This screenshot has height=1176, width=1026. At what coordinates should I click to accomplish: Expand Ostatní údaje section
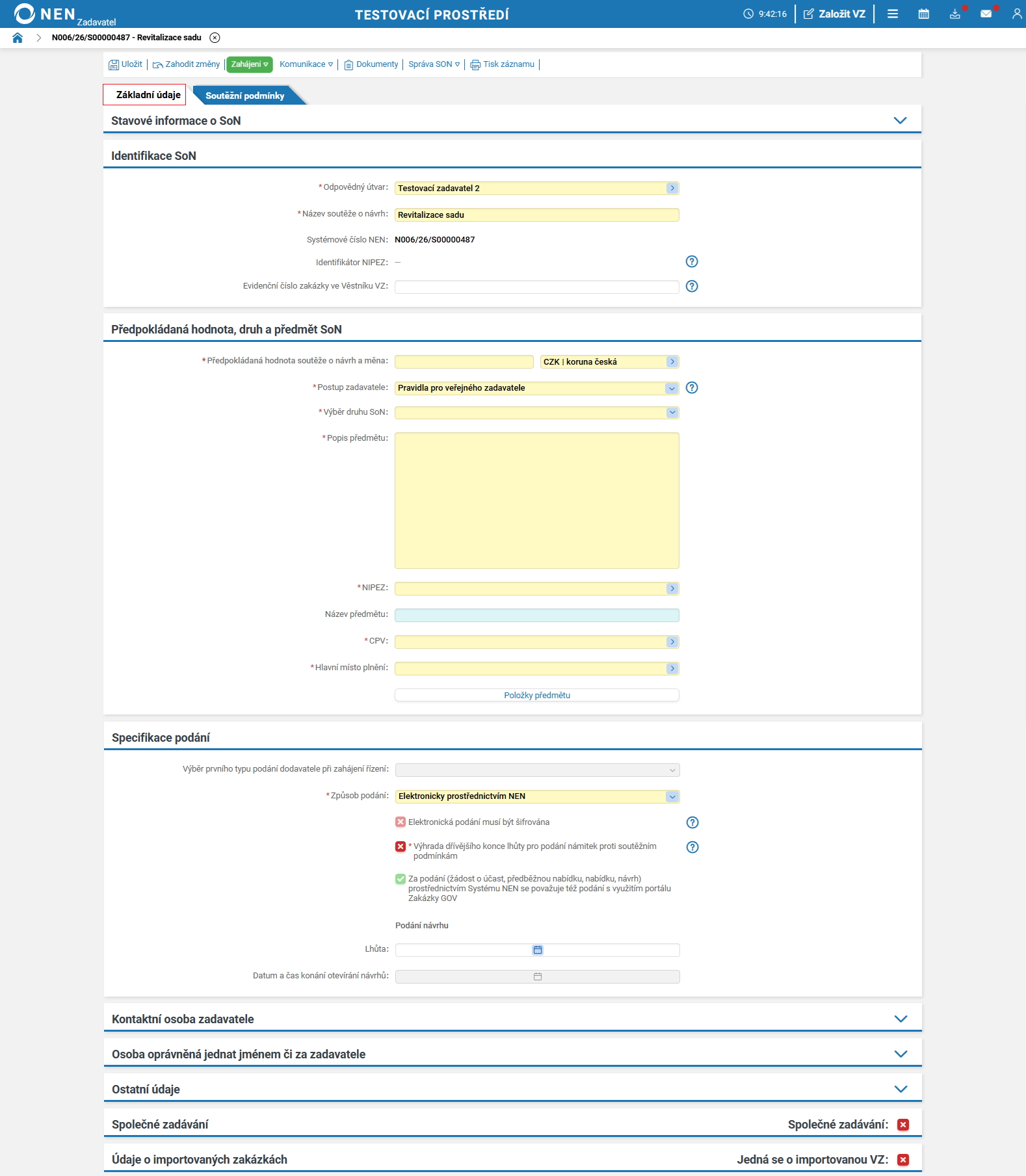[x=901, y=1089]
